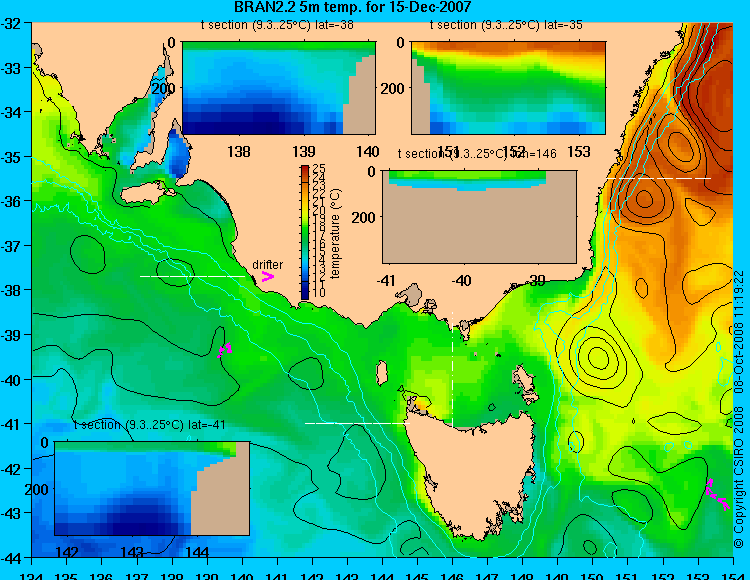Click the "-37" latitude axis label
750x580 pixels.
tap(11, 246)
